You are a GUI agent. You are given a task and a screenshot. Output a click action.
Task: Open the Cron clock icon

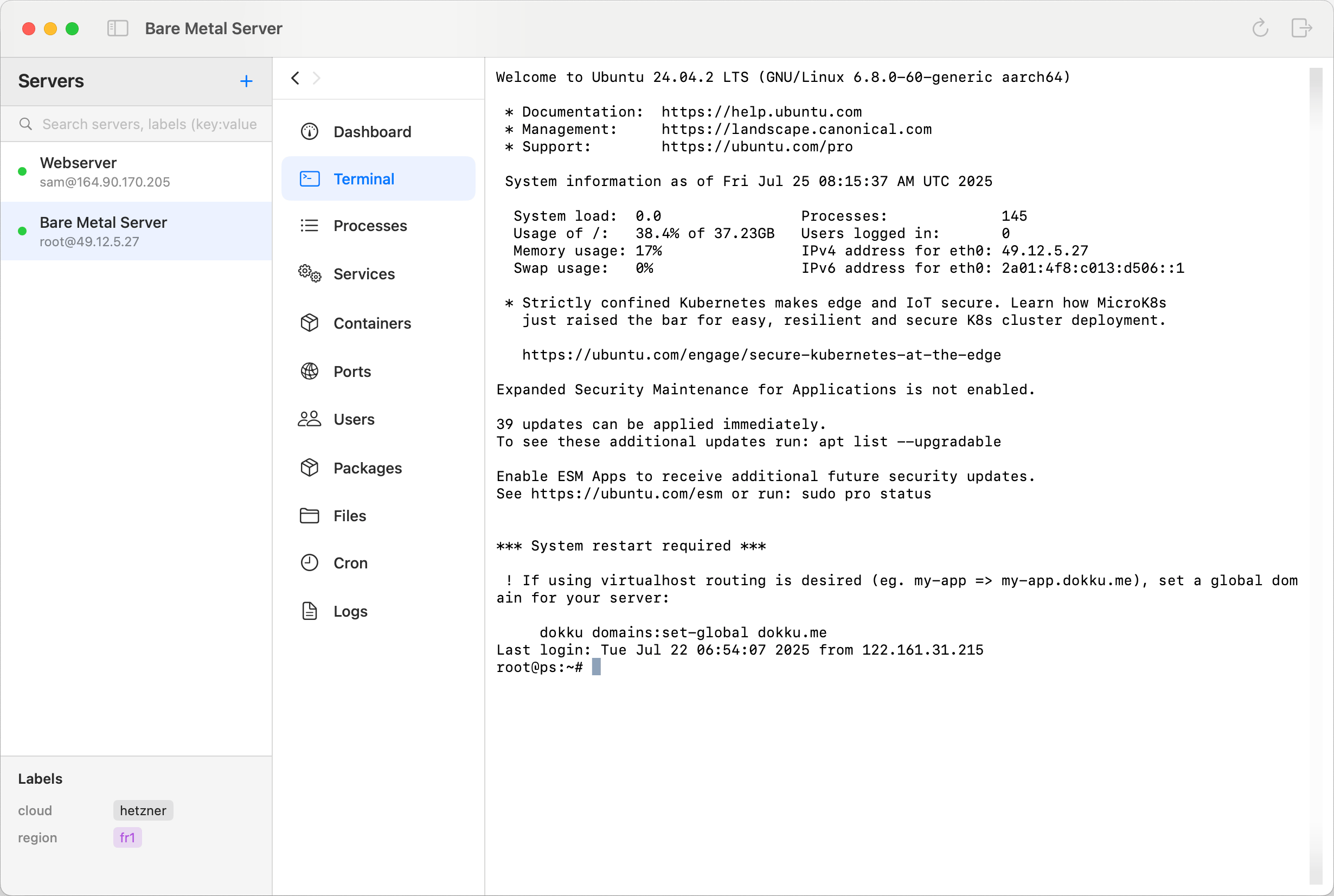tap(309, 563)
